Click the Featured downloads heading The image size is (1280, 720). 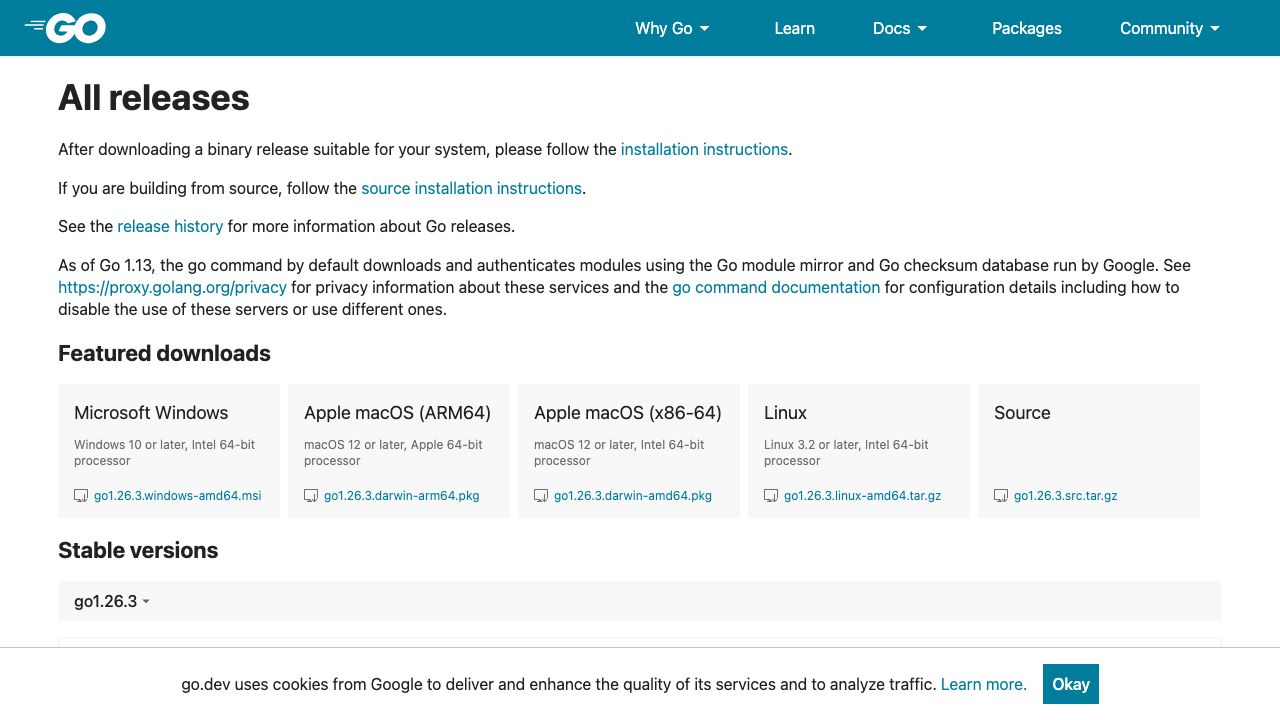164,353
